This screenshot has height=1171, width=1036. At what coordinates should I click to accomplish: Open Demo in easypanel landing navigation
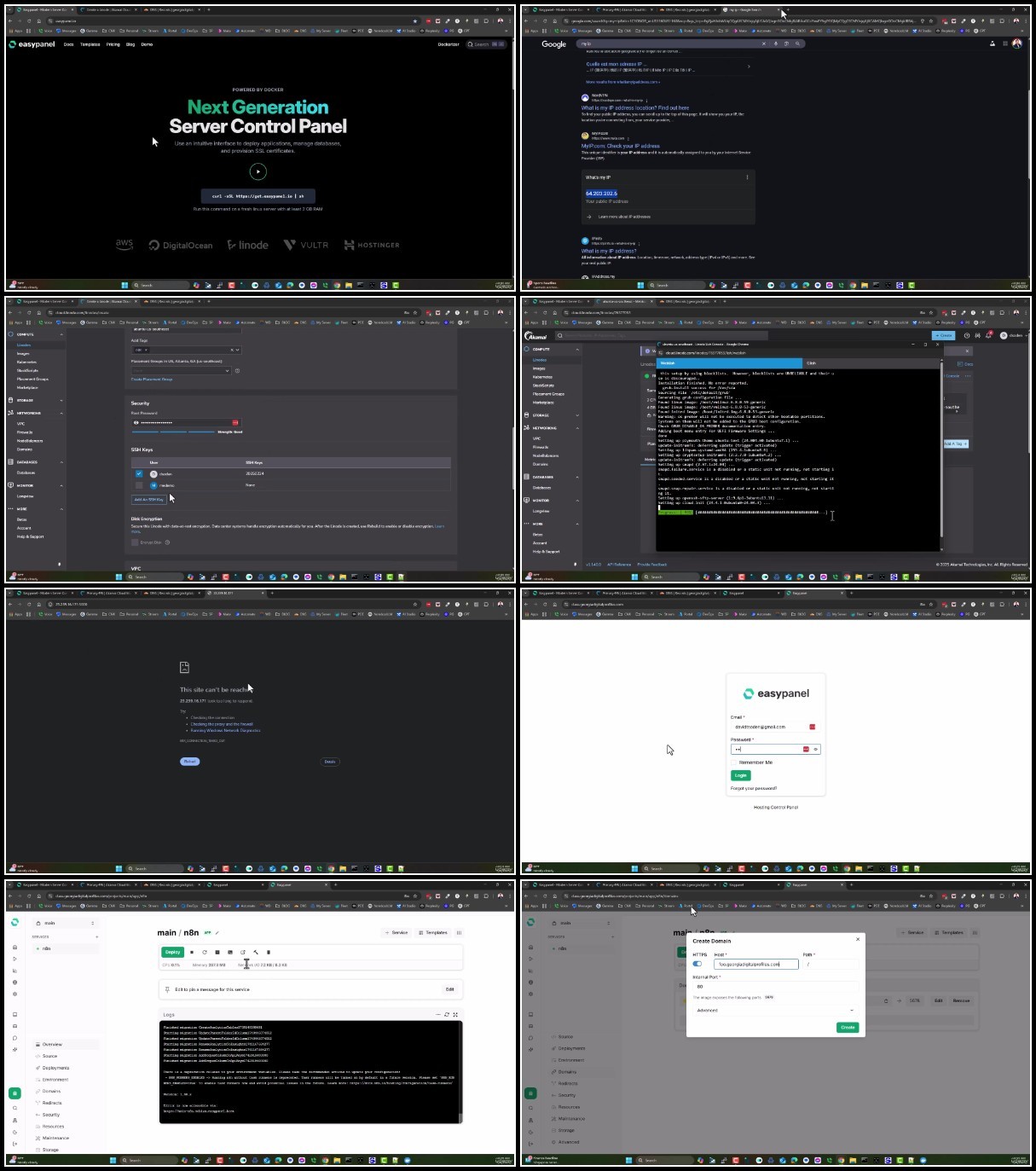[x=147, y=44]
